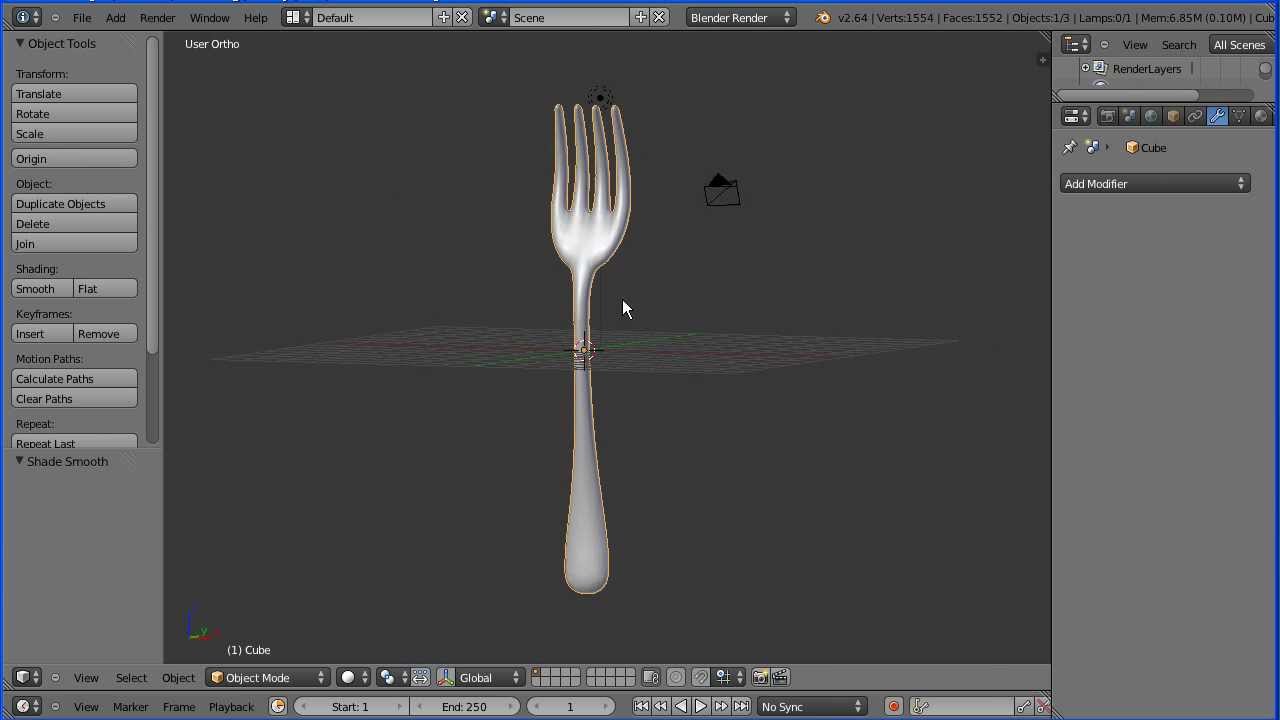Open the viewport shading selector
This screenshot has width=1280, height=720.
coord(354,678)
